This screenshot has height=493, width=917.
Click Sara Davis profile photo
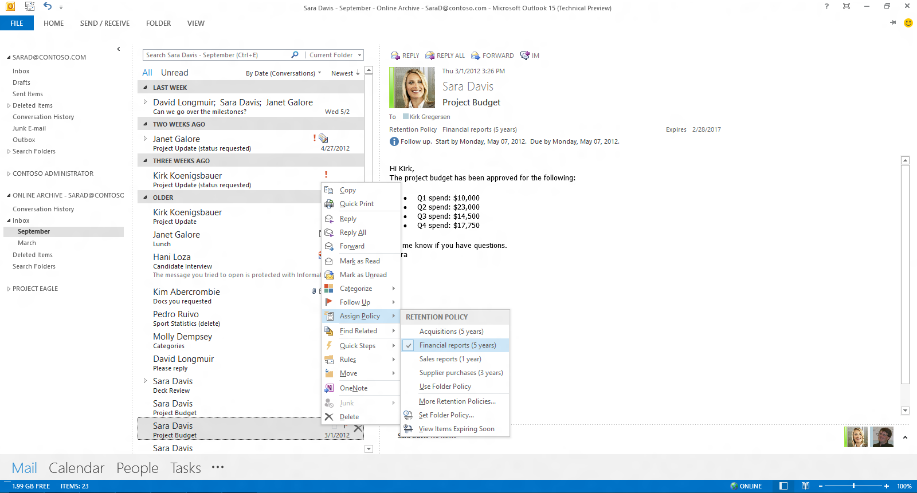[412, 87]
